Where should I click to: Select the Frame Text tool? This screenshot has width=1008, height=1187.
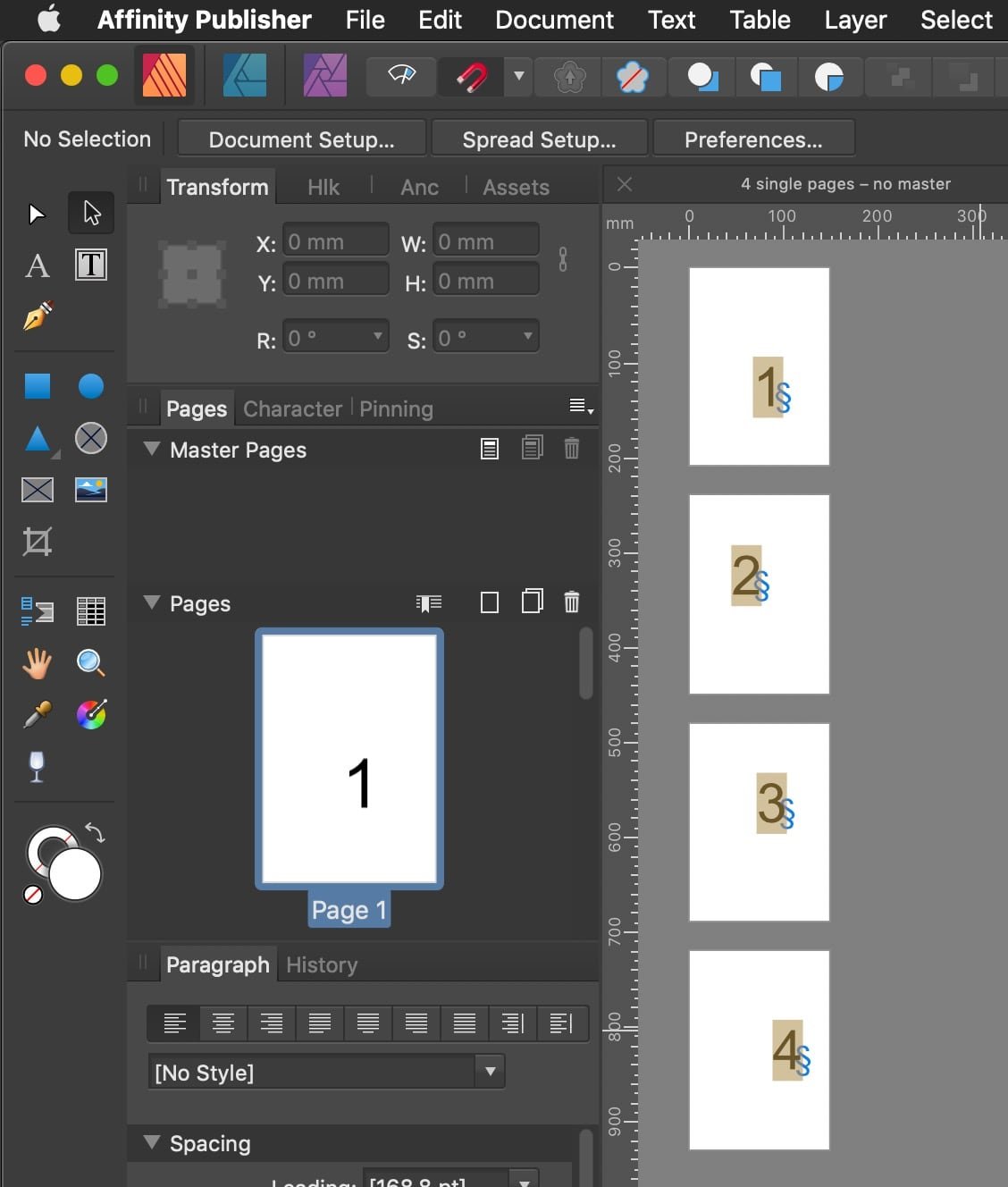click(90, 265)
